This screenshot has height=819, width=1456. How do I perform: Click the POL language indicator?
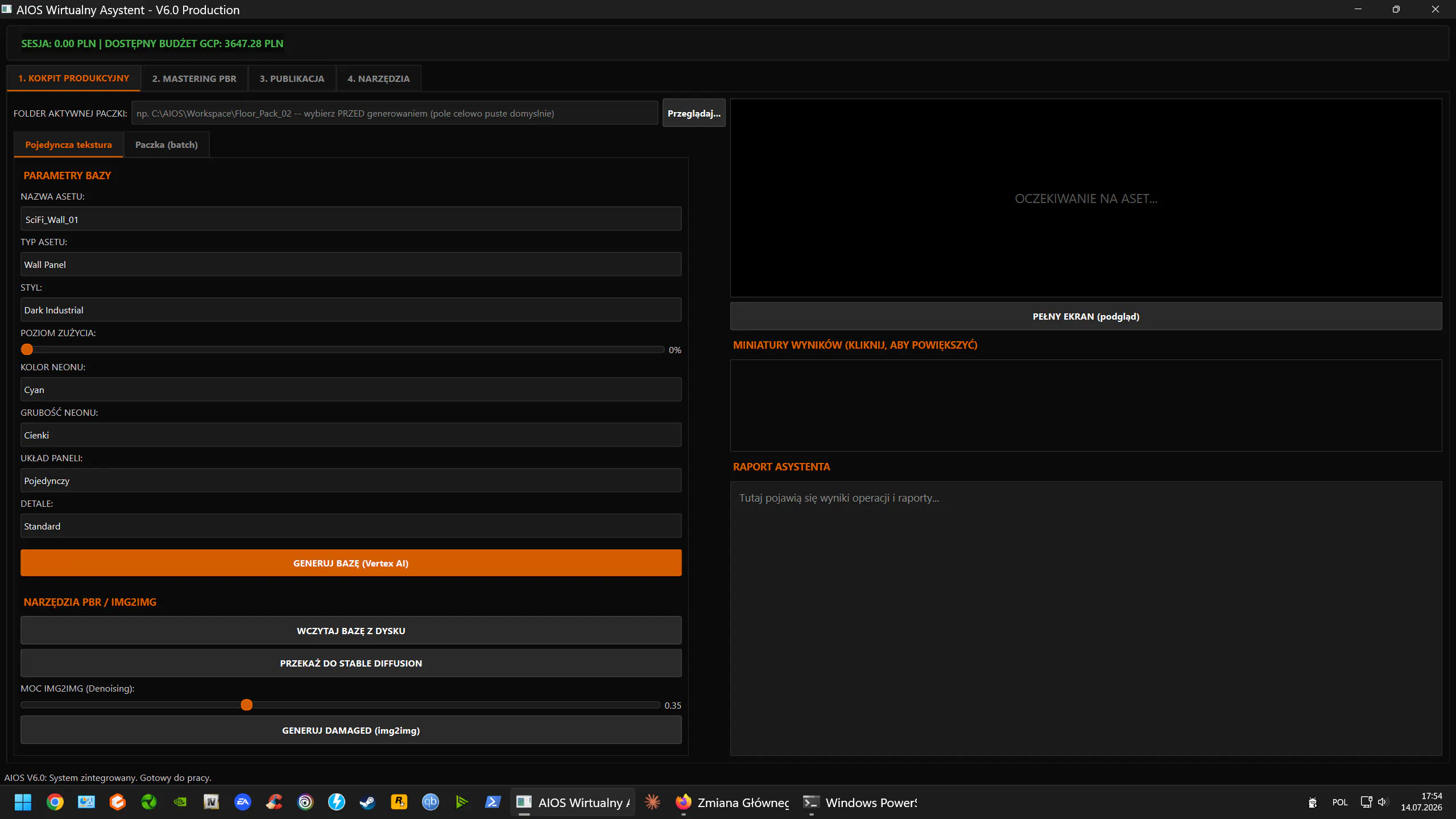pos(1340,803)
